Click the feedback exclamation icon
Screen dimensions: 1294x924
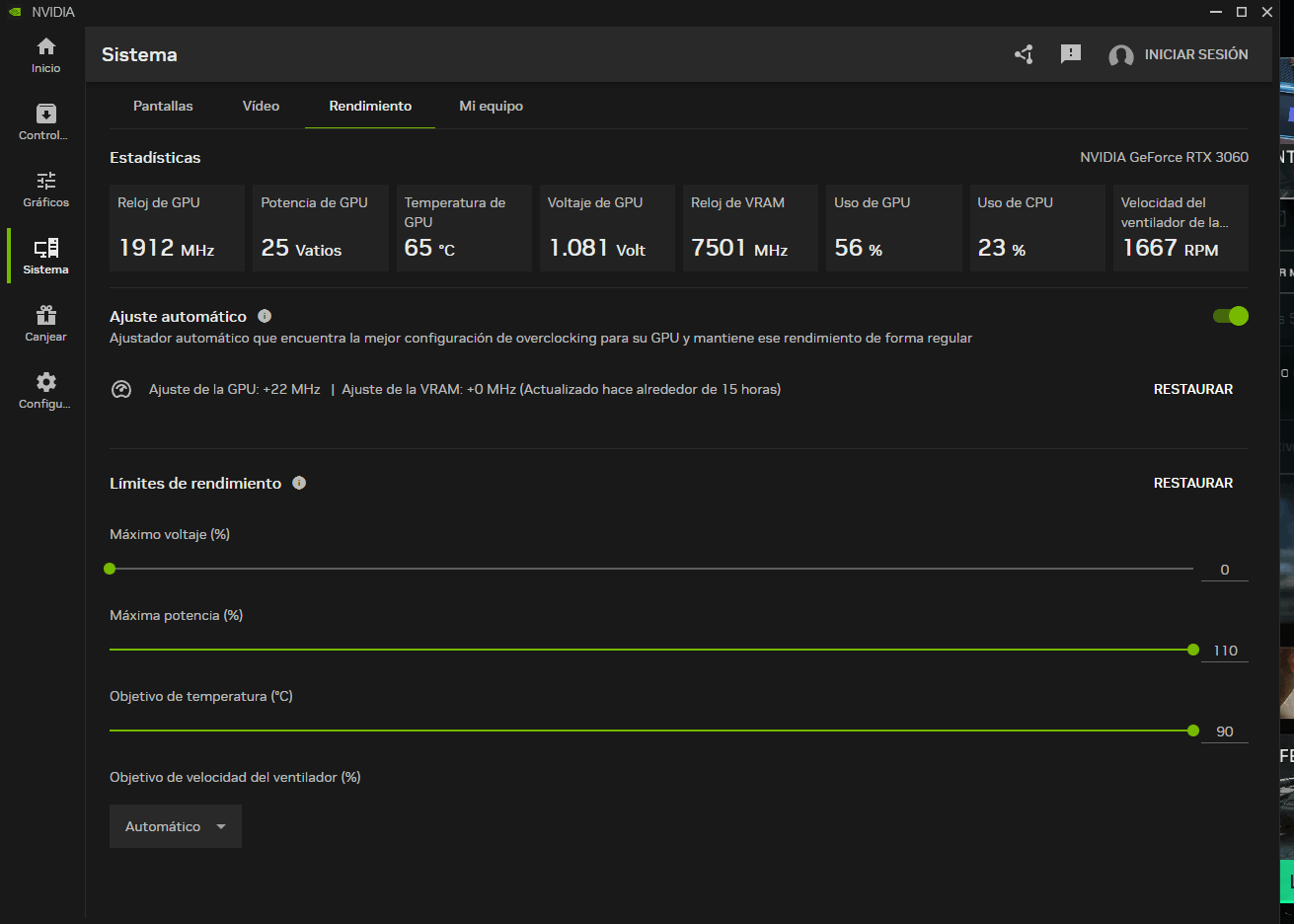pyautogui.click(x=1071, y=54)
